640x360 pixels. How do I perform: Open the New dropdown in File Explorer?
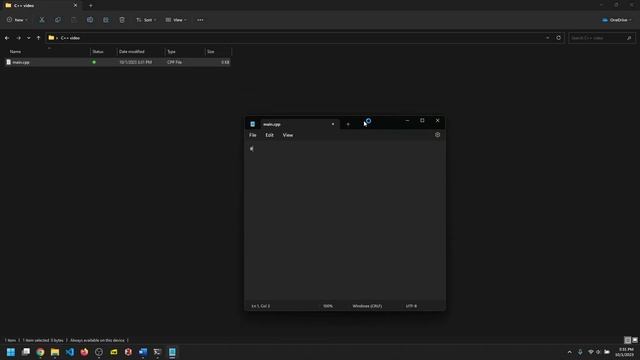coord(17,20)
